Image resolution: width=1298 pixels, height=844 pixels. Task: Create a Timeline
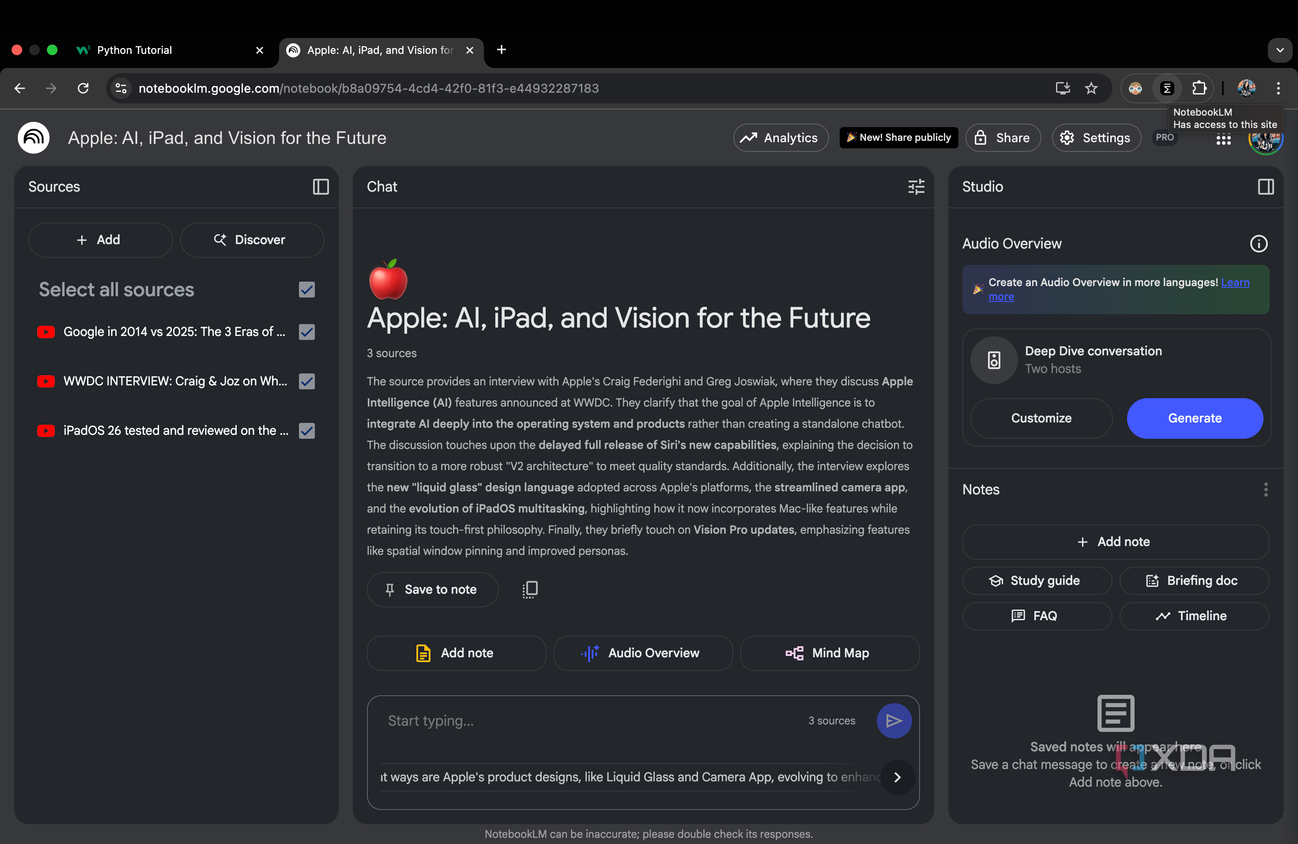coord(1194,616)
